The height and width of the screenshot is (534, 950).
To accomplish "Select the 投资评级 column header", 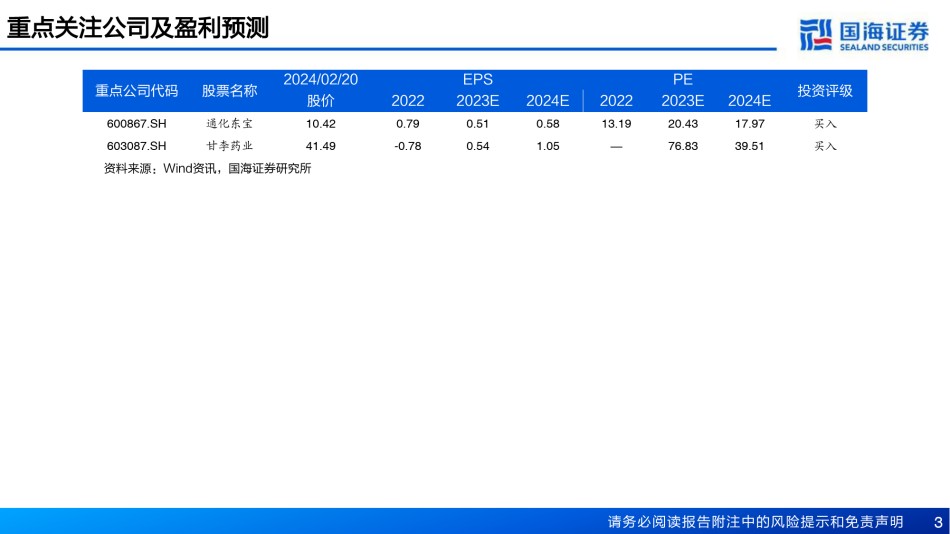I will click(825, 91).
